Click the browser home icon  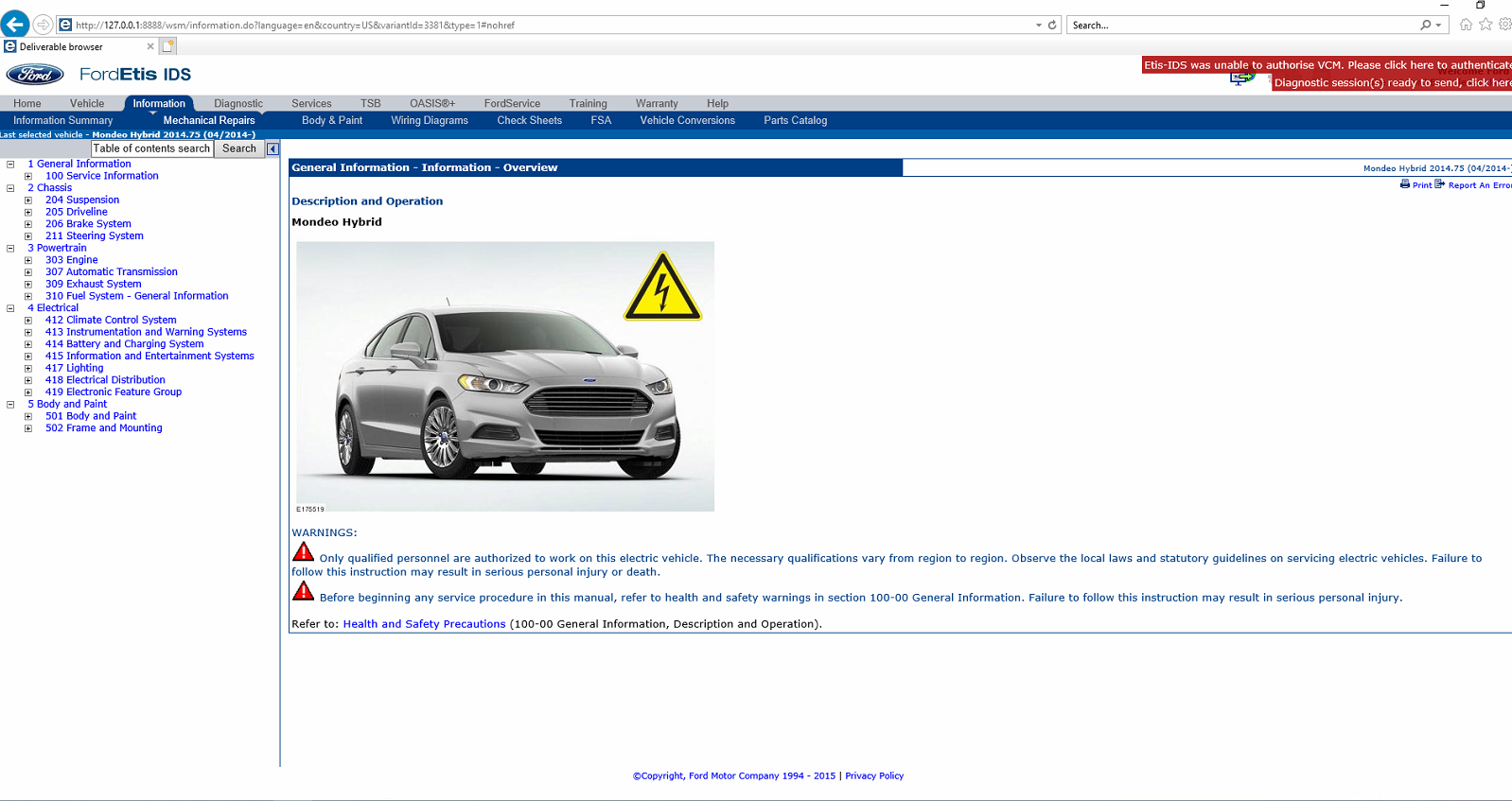click(x=1466, y=25)
